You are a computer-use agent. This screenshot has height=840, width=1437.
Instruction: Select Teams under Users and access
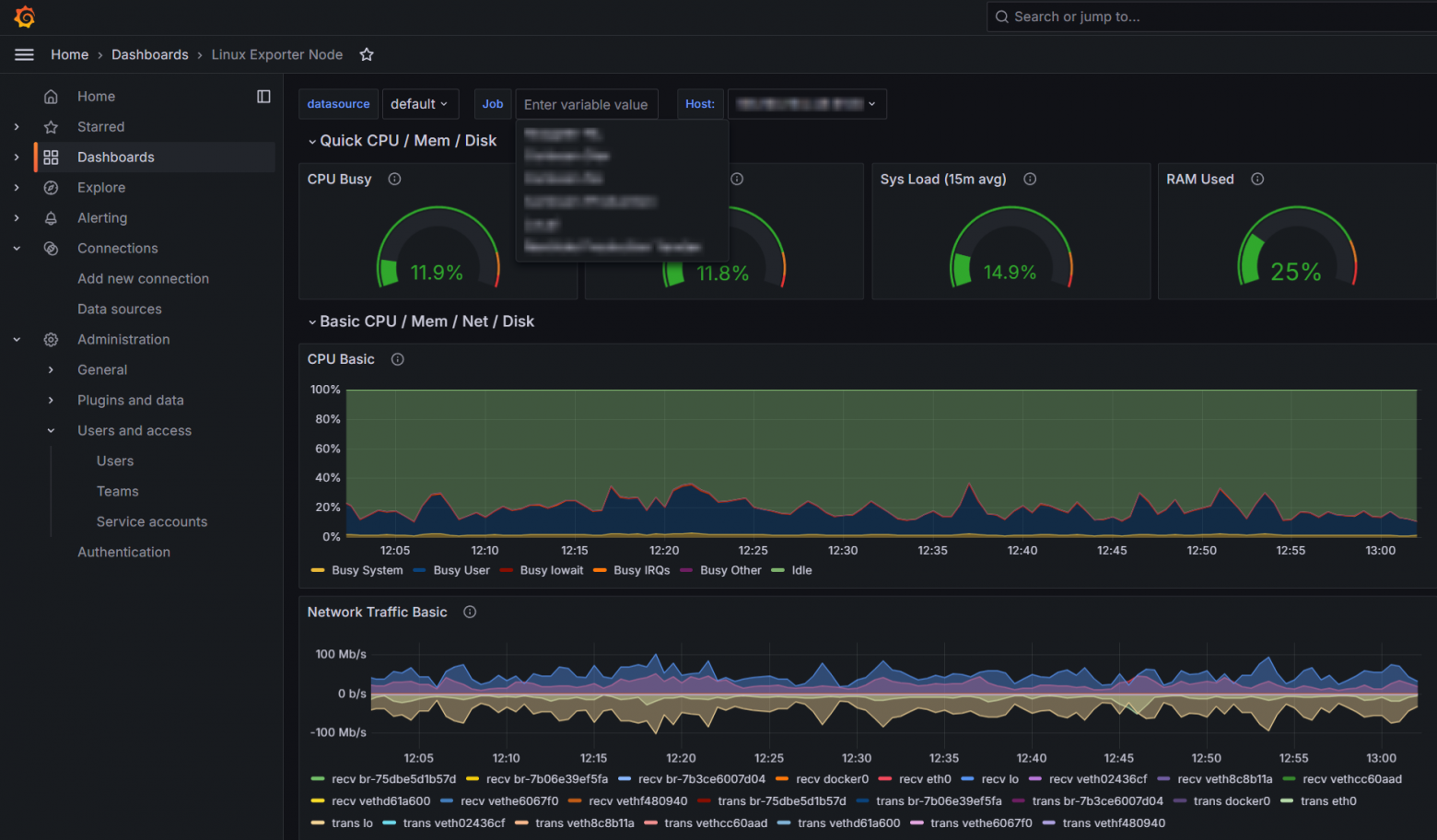click(x=117, y=491)
